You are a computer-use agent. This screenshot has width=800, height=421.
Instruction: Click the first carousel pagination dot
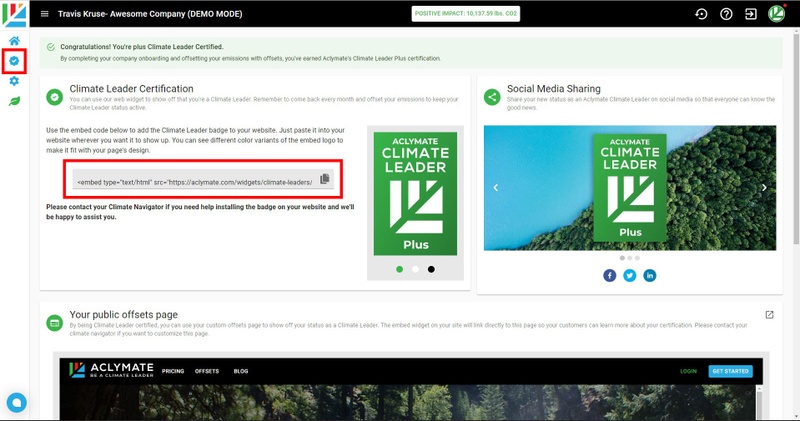(622, 258)
